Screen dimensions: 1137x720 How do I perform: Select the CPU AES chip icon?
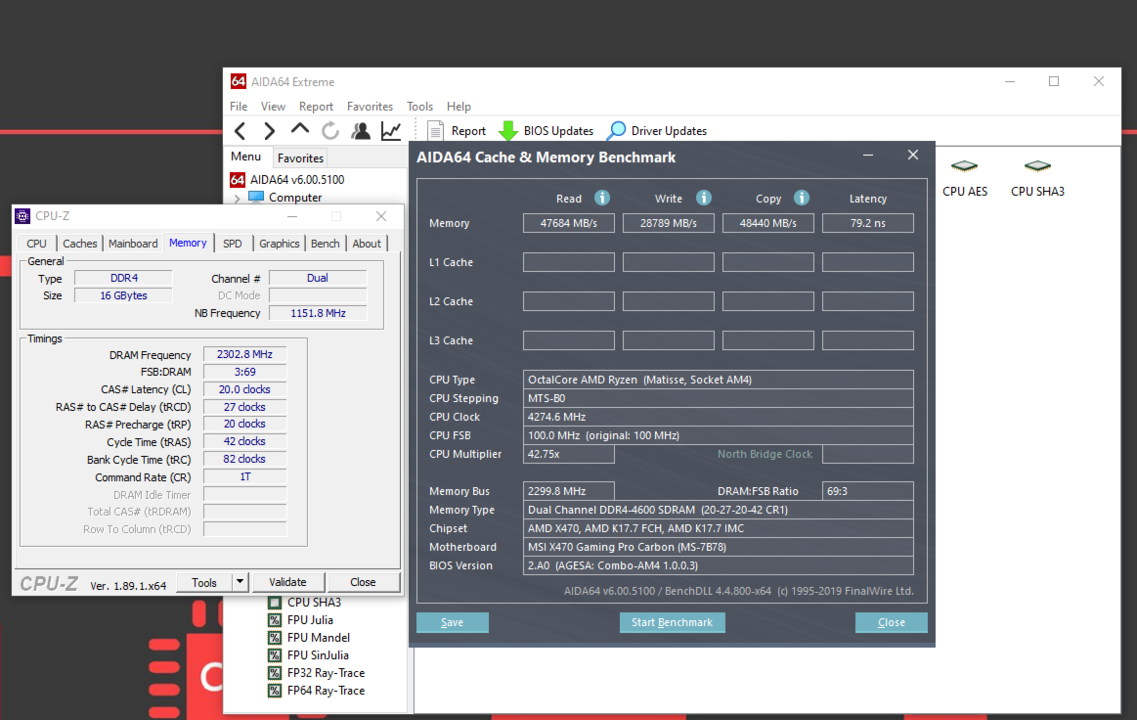point(964,166)
